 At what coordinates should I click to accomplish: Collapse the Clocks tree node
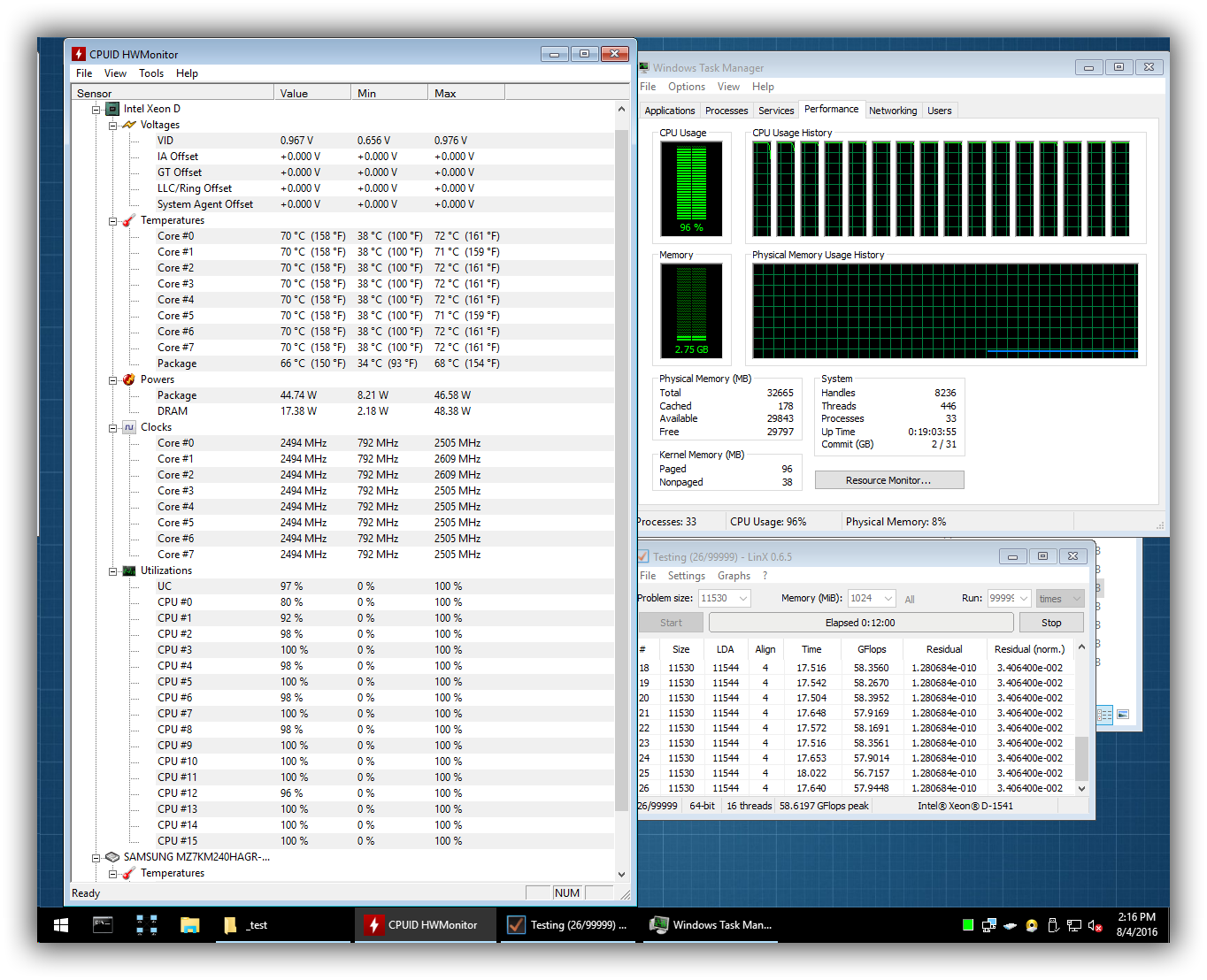[x=112, y=428]
